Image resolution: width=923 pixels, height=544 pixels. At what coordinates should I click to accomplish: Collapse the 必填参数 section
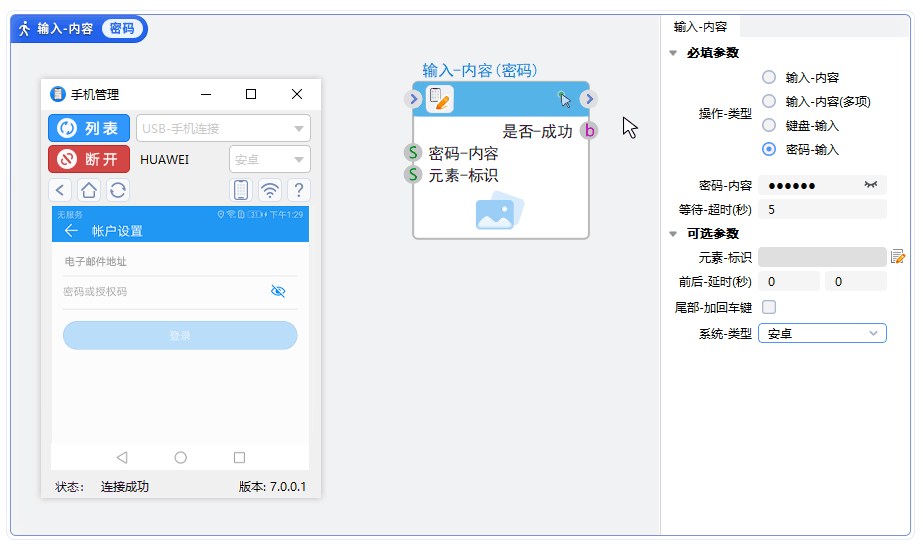point(672,53)
